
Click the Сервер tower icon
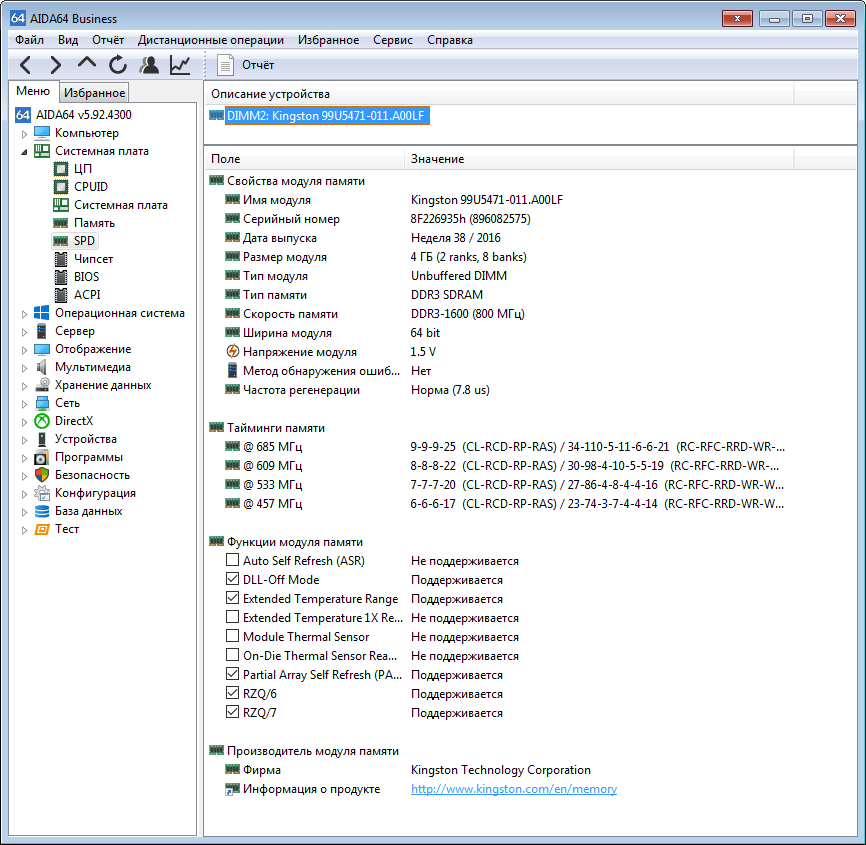pos(41,331)
